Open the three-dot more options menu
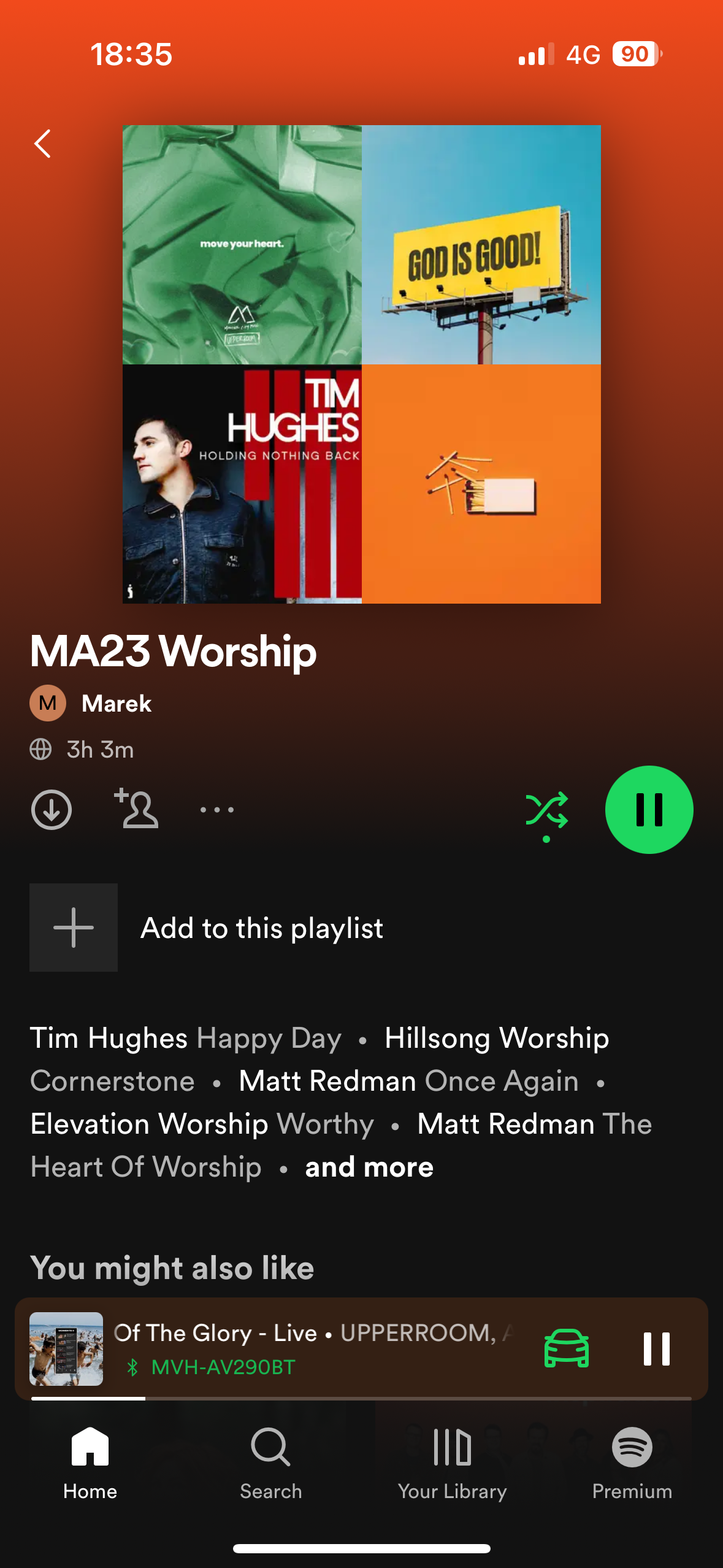 point(217,810)
